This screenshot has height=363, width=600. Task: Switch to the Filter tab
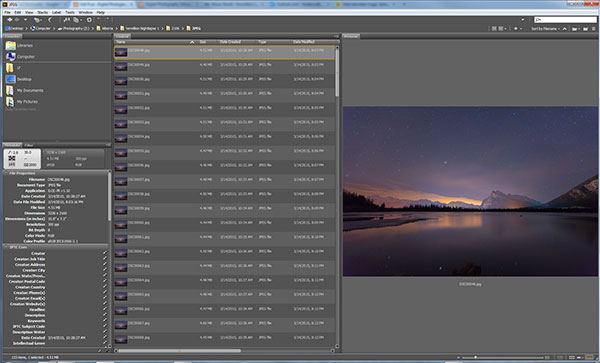click(x=29, y=145)
